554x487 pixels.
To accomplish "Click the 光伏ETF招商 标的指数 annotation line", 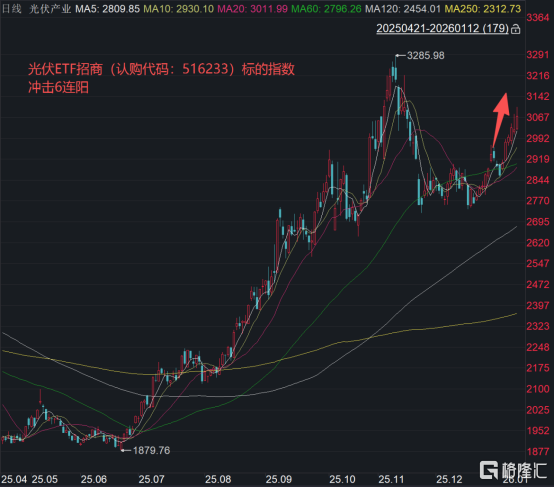I will pos(161,69).
